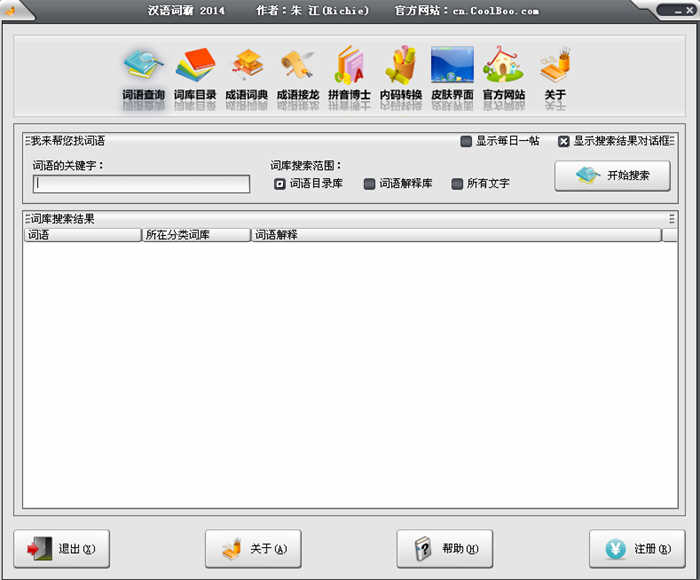Minimize the window using title bar button

point(678,11)
